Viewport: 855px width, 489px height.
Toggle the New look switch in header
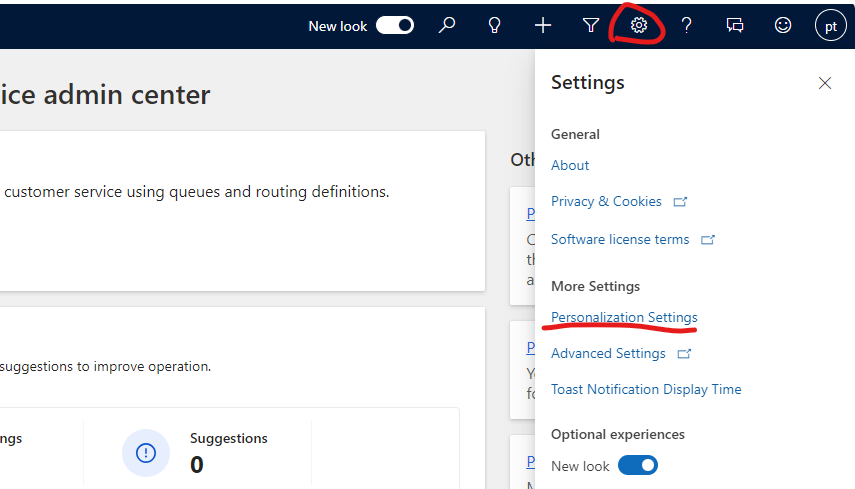coord(395,25)
